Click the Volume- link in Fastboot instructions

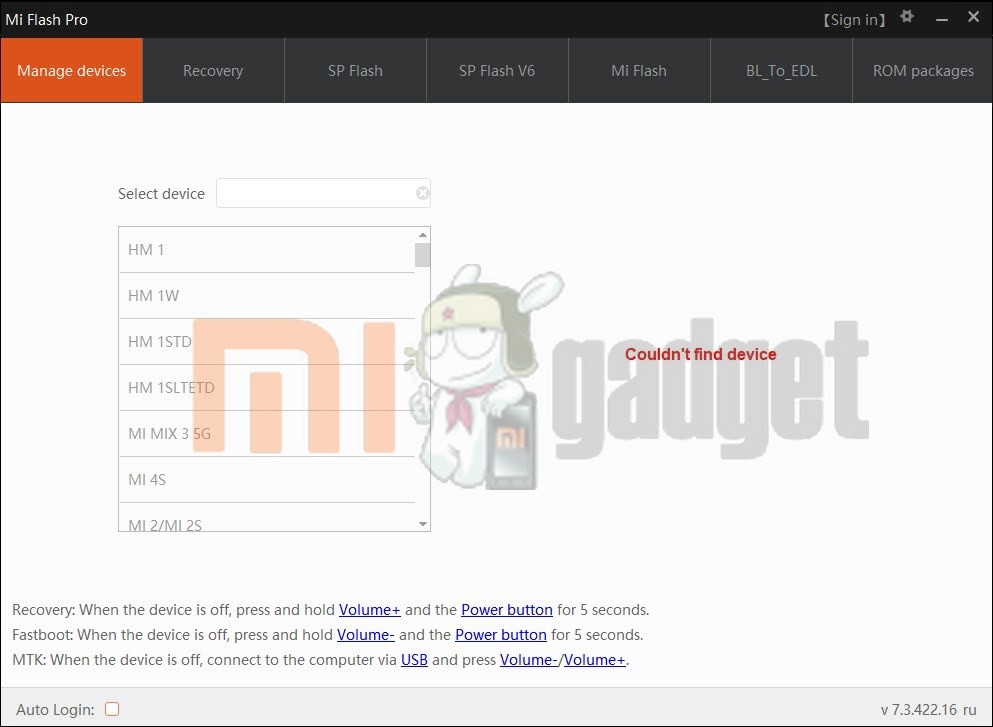point(365,635)
